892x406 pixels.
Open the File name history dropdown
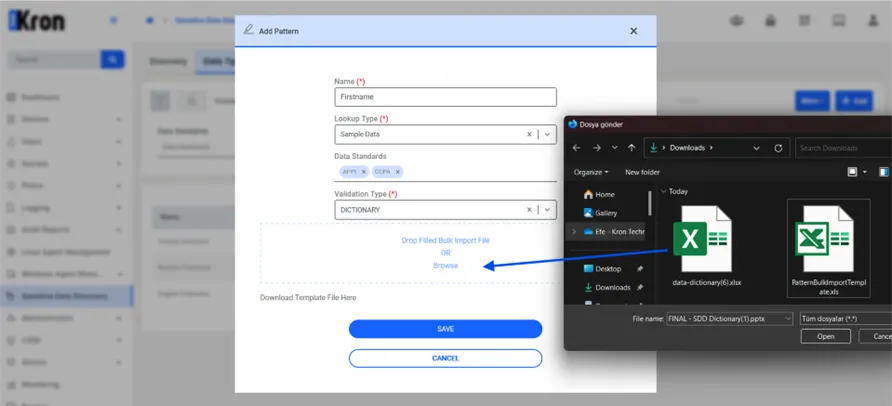coord(788,319)
